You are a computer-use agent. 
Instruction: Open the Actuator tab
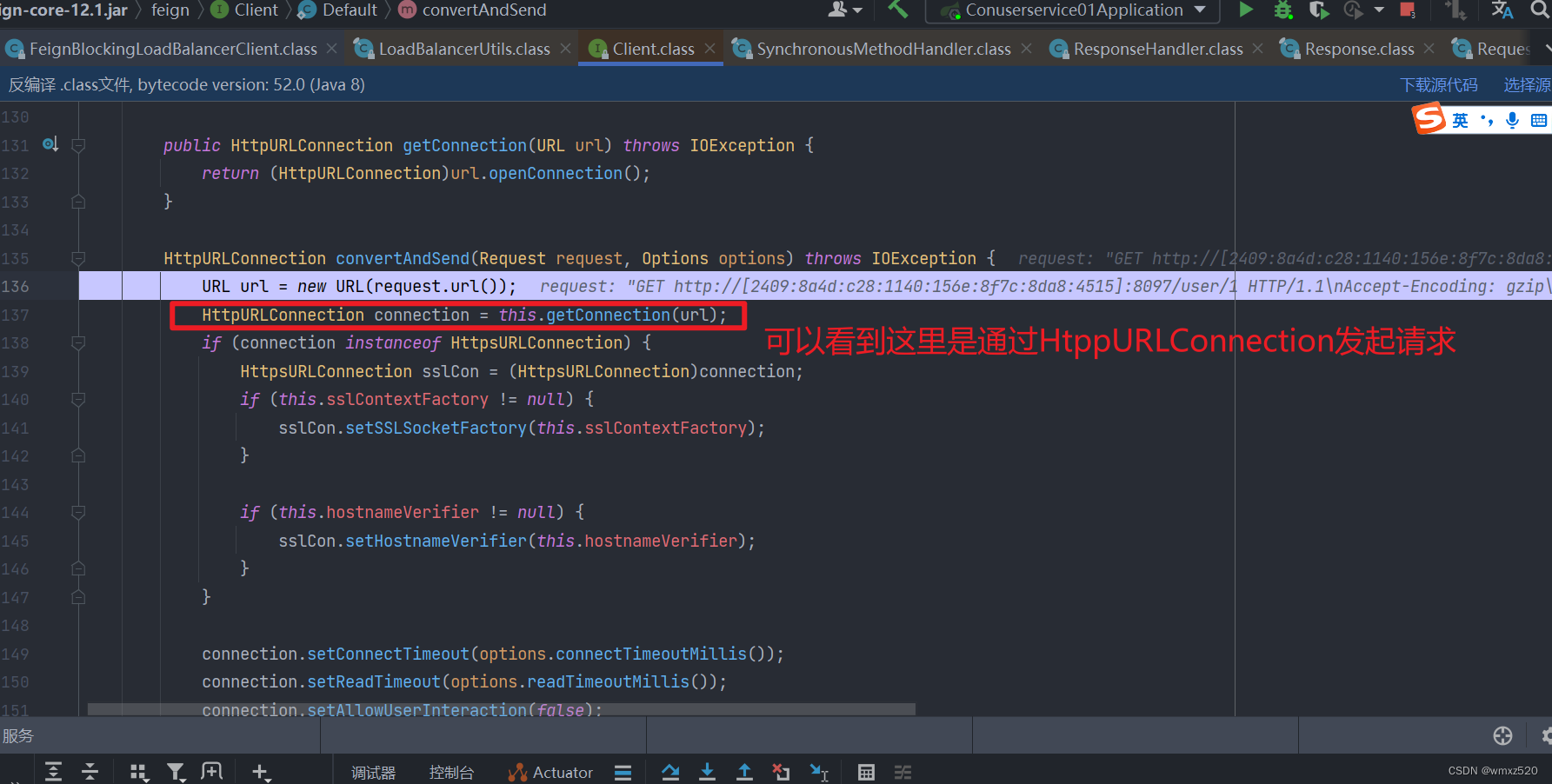[551, 773]
